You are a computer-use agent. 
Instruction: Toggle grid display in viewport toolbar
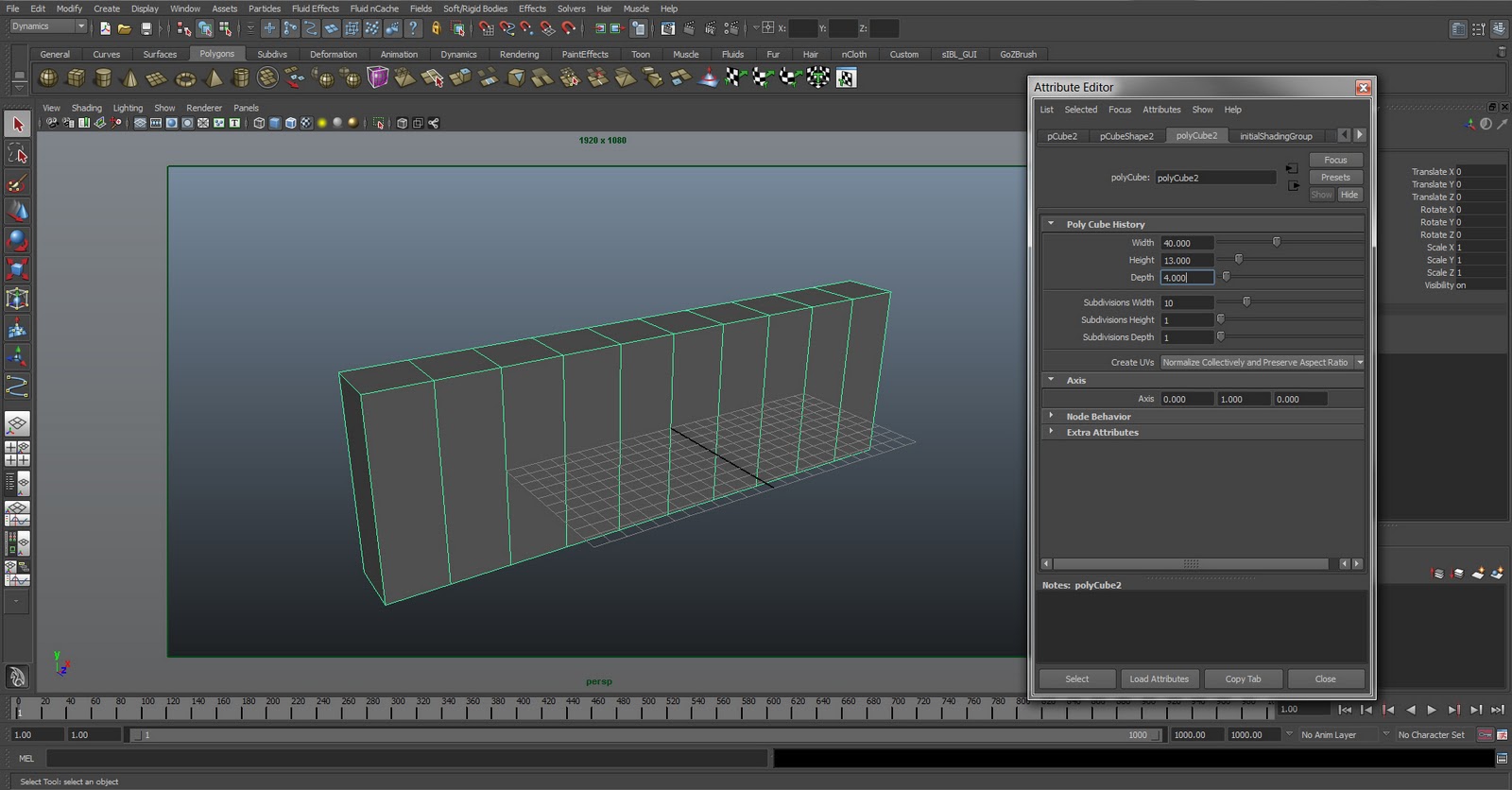[140, 123]
